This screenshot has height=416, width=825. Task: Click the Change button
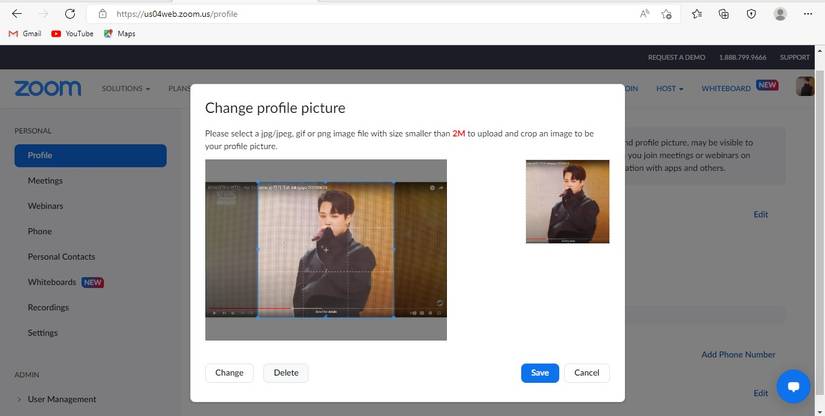pos(229,373)
